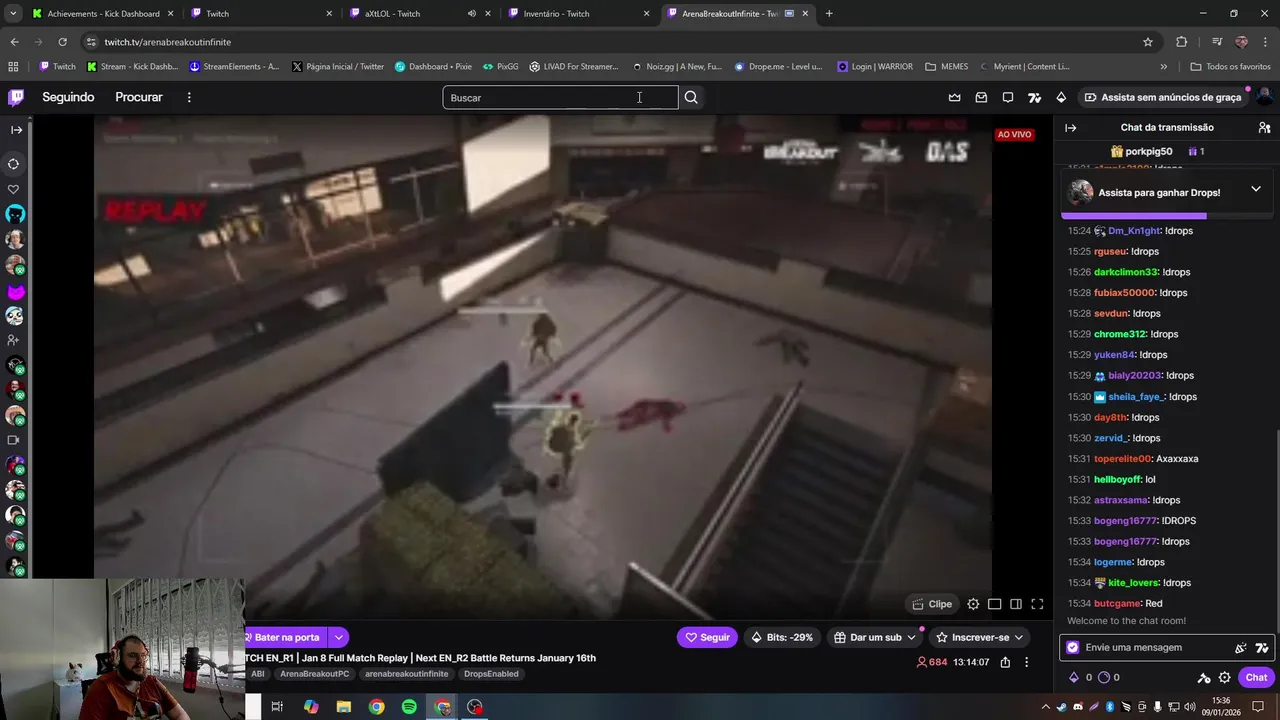Open the notifications inbox icon
The height and width of the screenshot is (720, 1280).
981,97
